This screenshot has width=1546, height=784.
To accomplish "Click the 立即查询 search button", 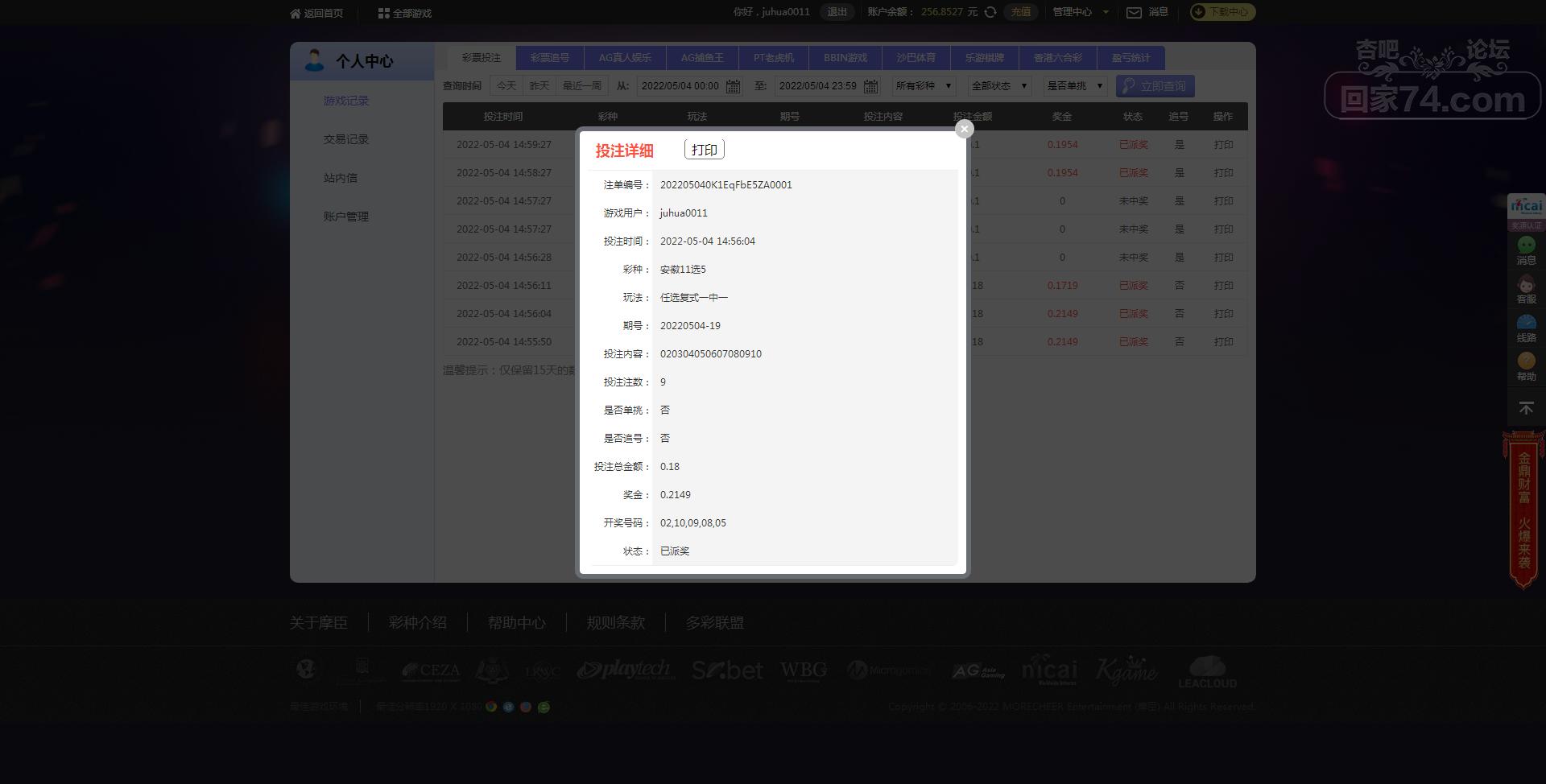I will 1155,86.
